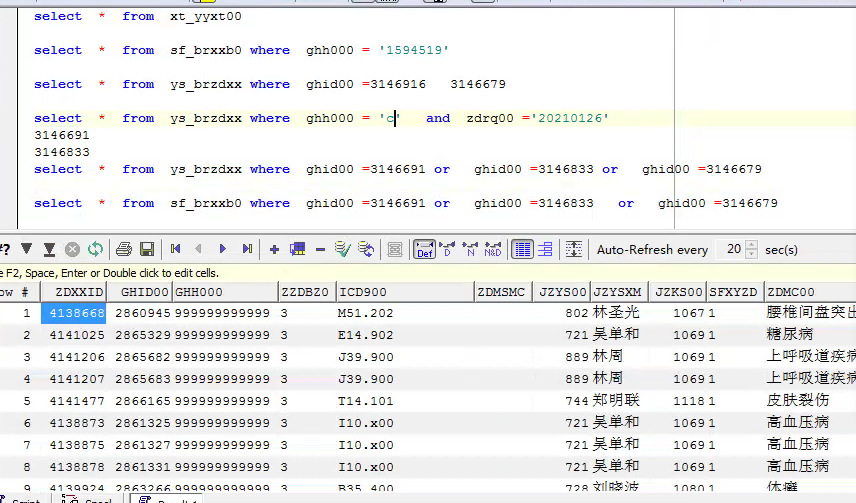Go to the next record
The image size is (856, 503).
tap(222, 249)
